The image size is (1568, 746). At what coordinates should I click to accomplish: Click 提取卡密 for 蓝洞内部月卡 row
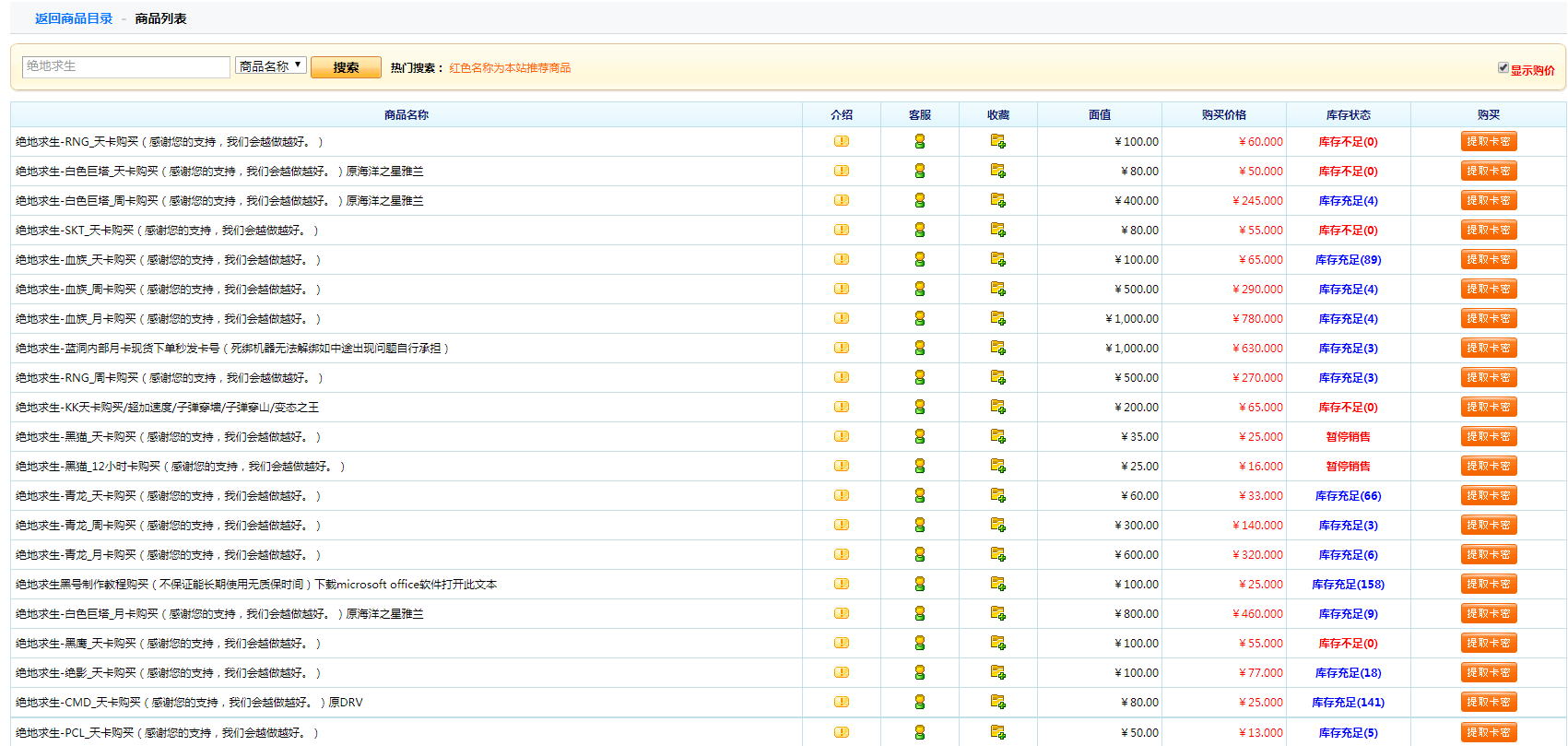1489,348
